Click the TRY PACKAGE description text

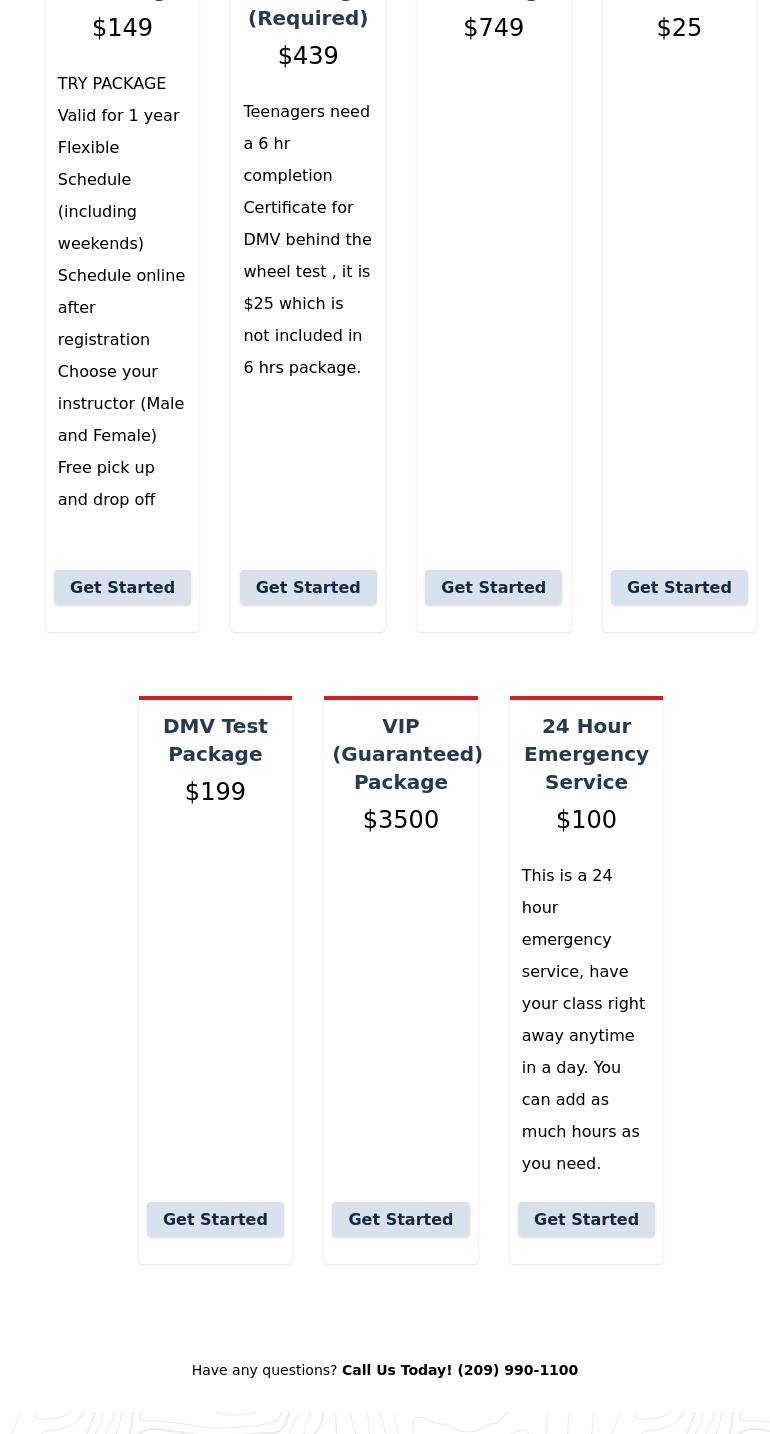(x=112, y=84)
